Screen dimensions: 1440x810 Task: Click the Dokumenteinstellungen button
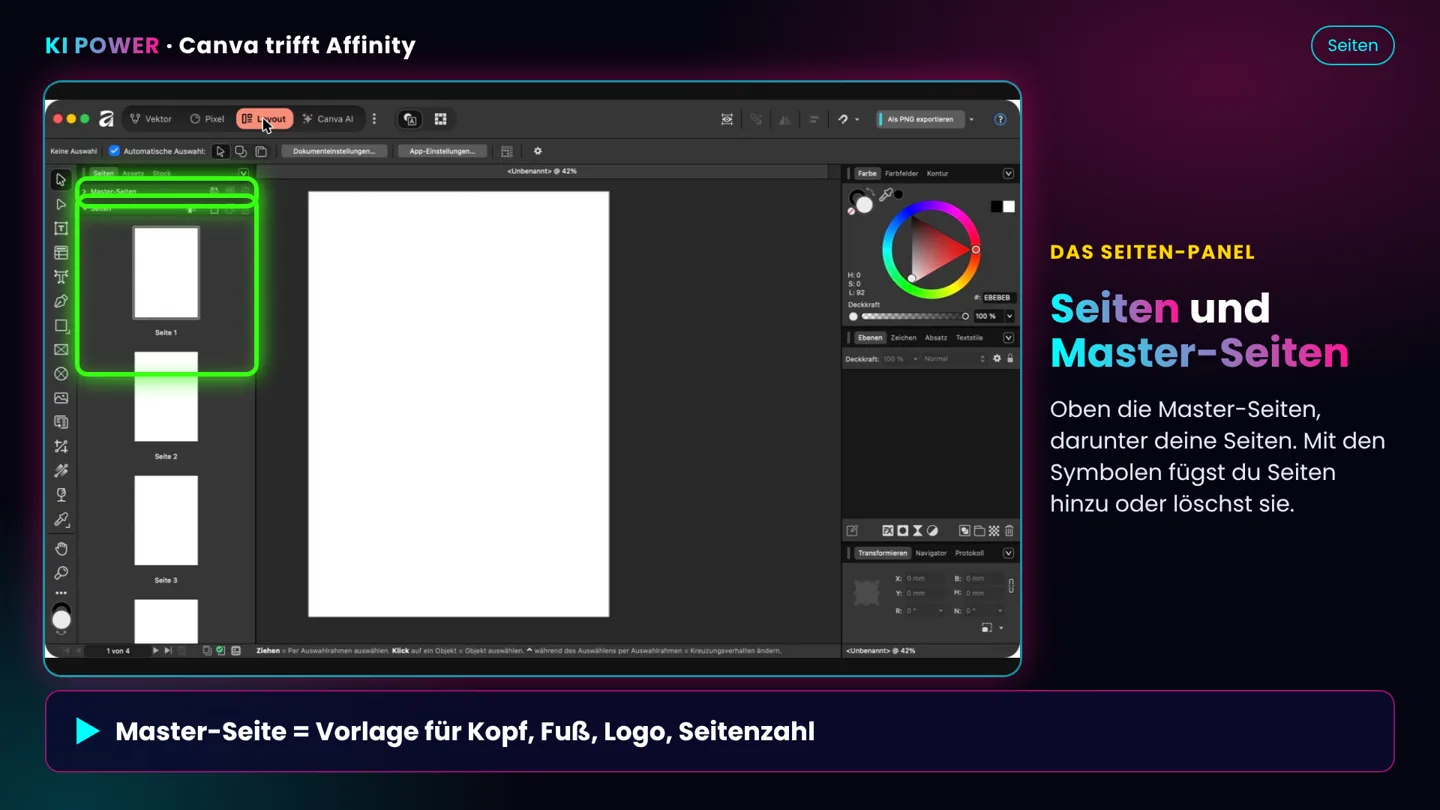[x=334, y=151]
